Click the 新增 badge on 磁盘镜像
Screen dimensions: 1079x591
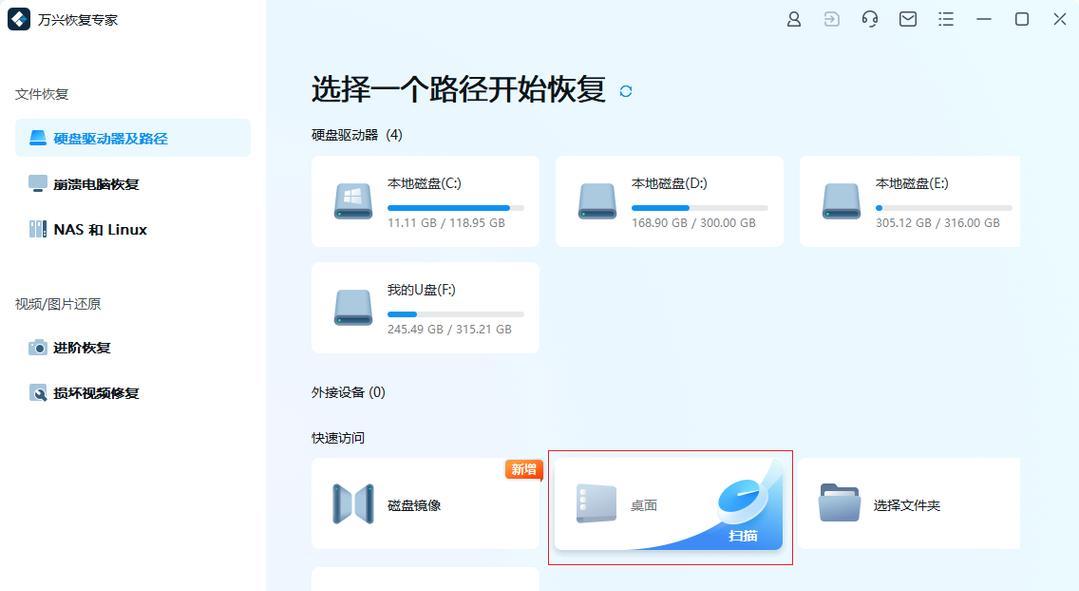click(x=524, y=469)
